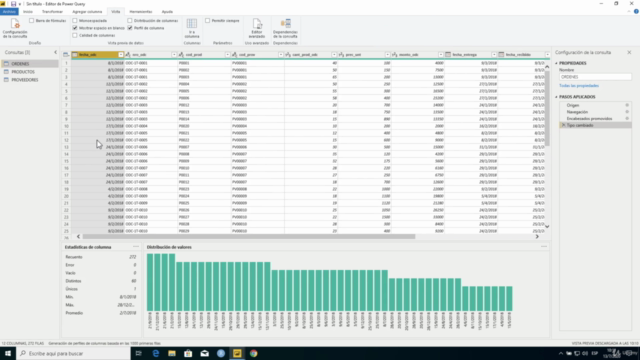
Task: Click the number type icon of cant_prod_odc column
Action: point(288,54)
